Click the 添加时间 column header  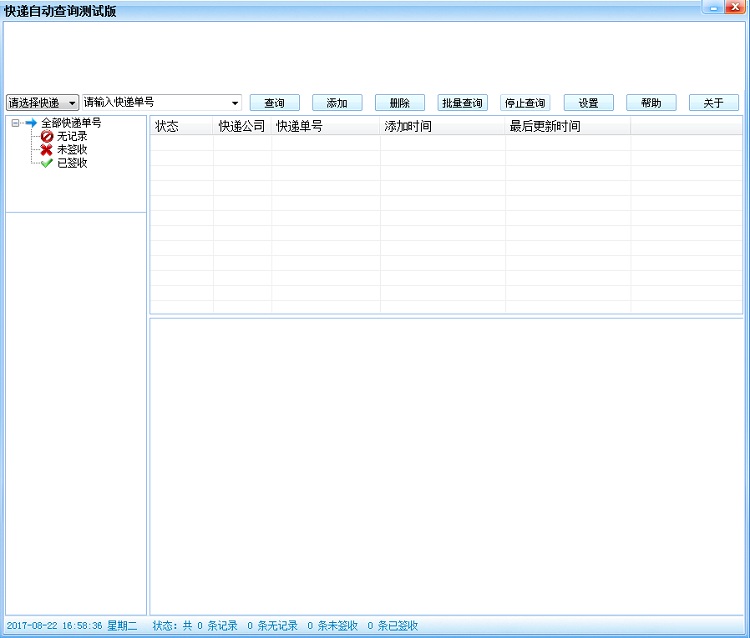click(x=442, y=127)
